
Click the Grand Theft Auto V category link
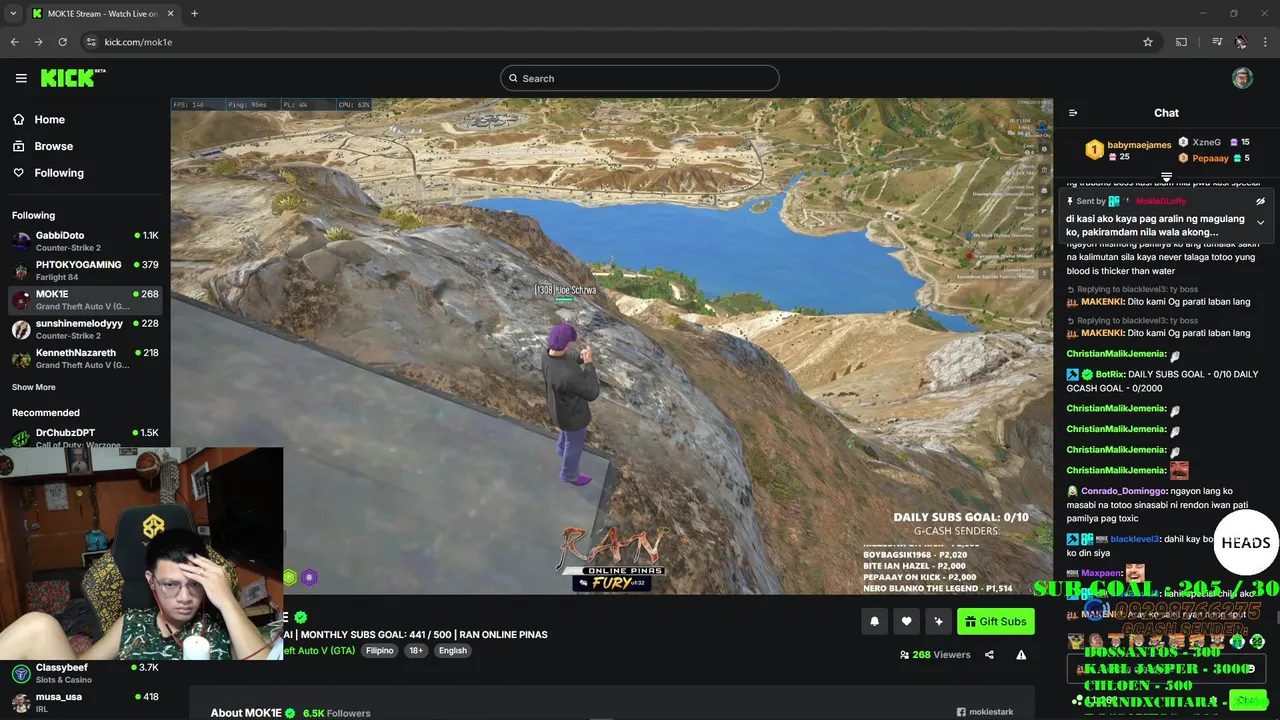click(x=317, y=650)
